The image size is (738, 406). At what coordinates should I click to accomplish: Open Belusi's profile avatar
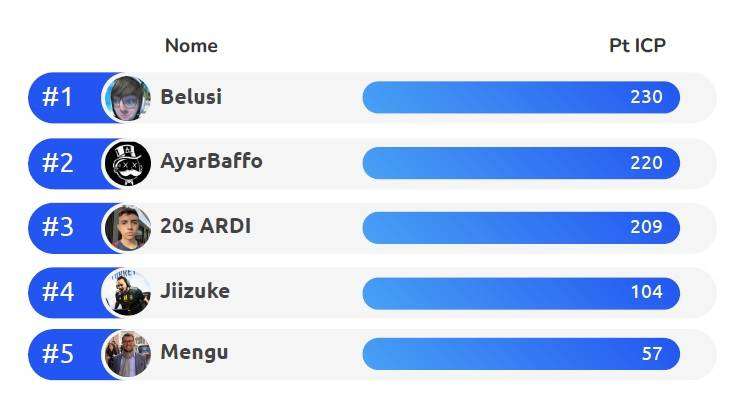(x=128, y=98)
